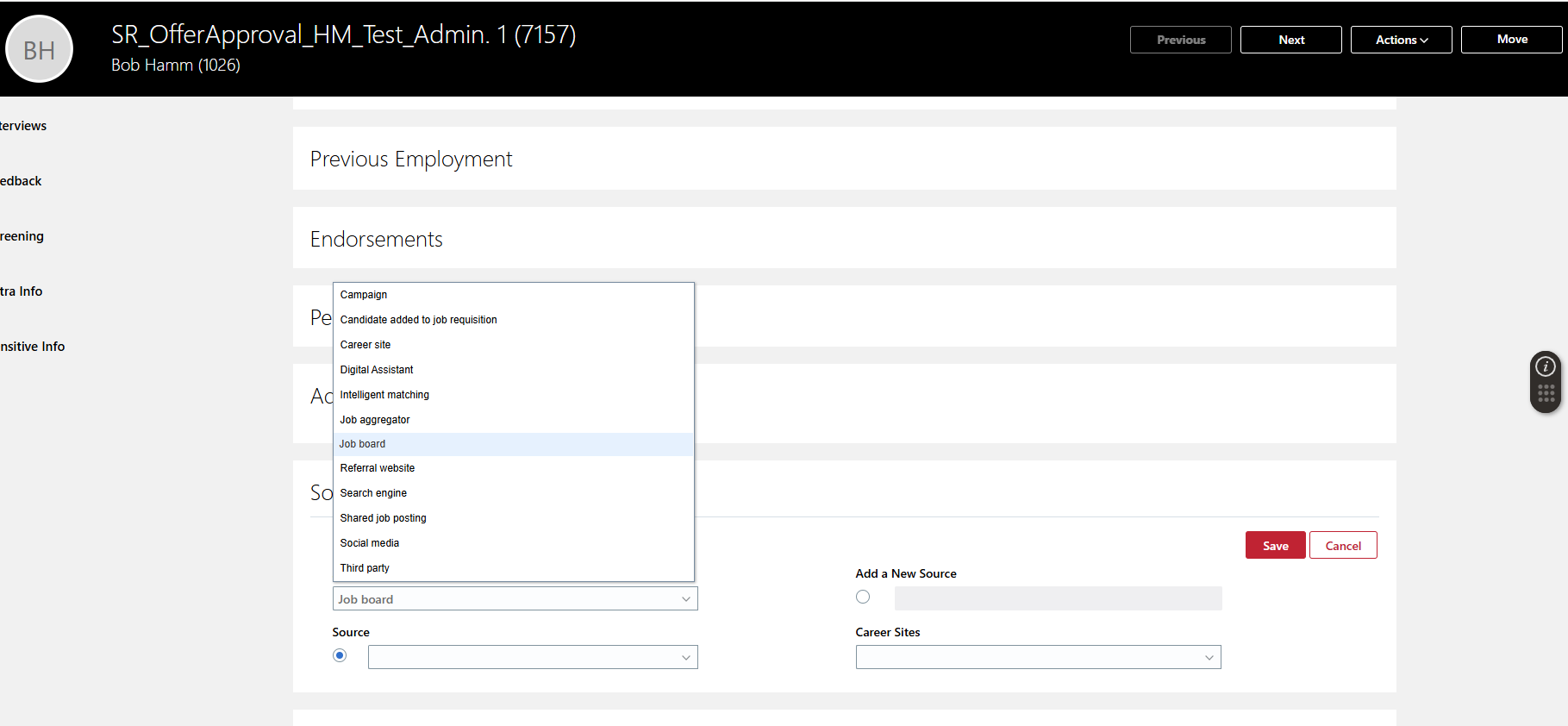Choose Campaign from the list
The width and height of the screenshot is (1568, 726).
coord(513,295)
